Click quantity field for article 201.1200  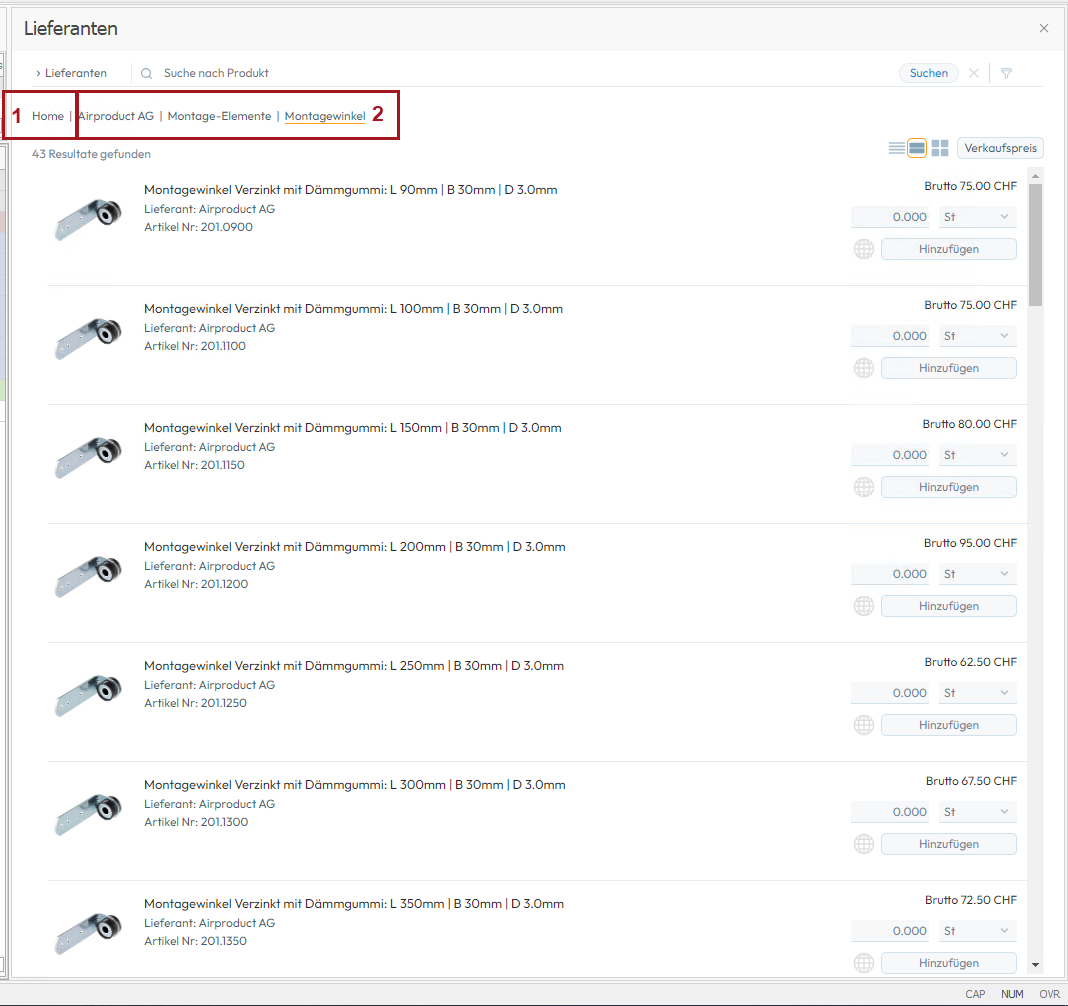coord(890,574)
